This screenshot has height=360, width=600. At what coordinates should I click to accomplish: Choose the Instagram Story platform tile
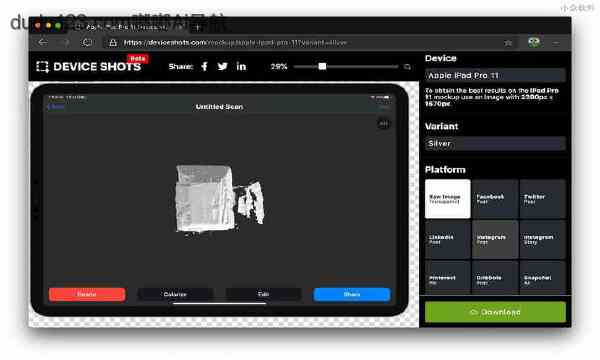point(543,239)
